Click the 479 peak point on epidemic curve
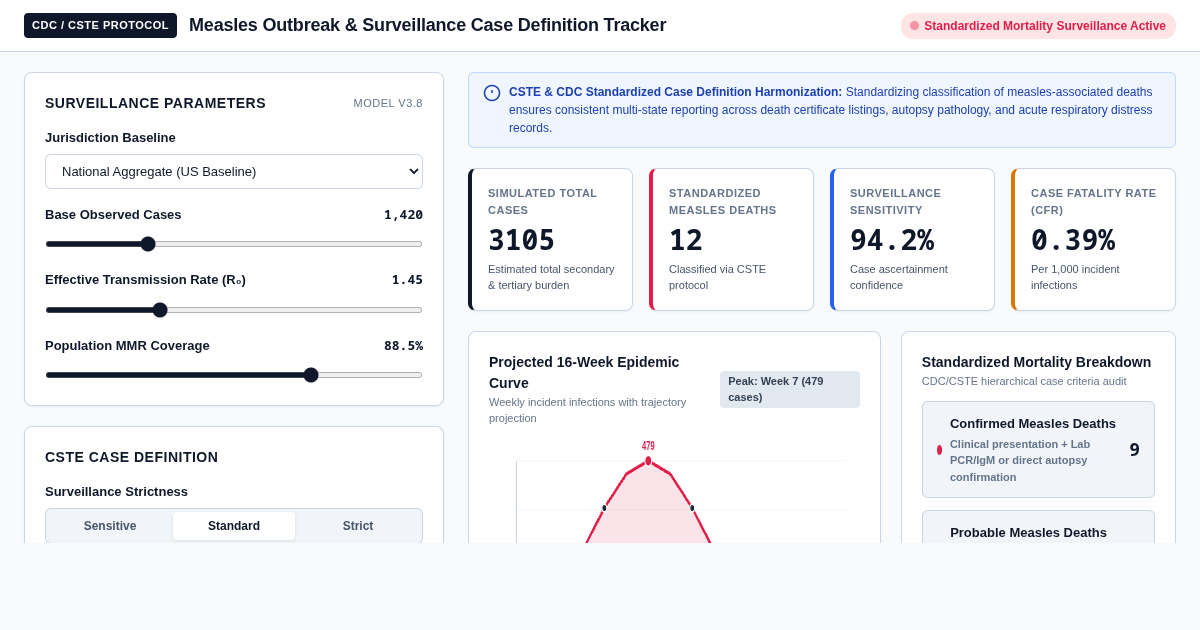The image size is (1200, 630). [648, 461]
